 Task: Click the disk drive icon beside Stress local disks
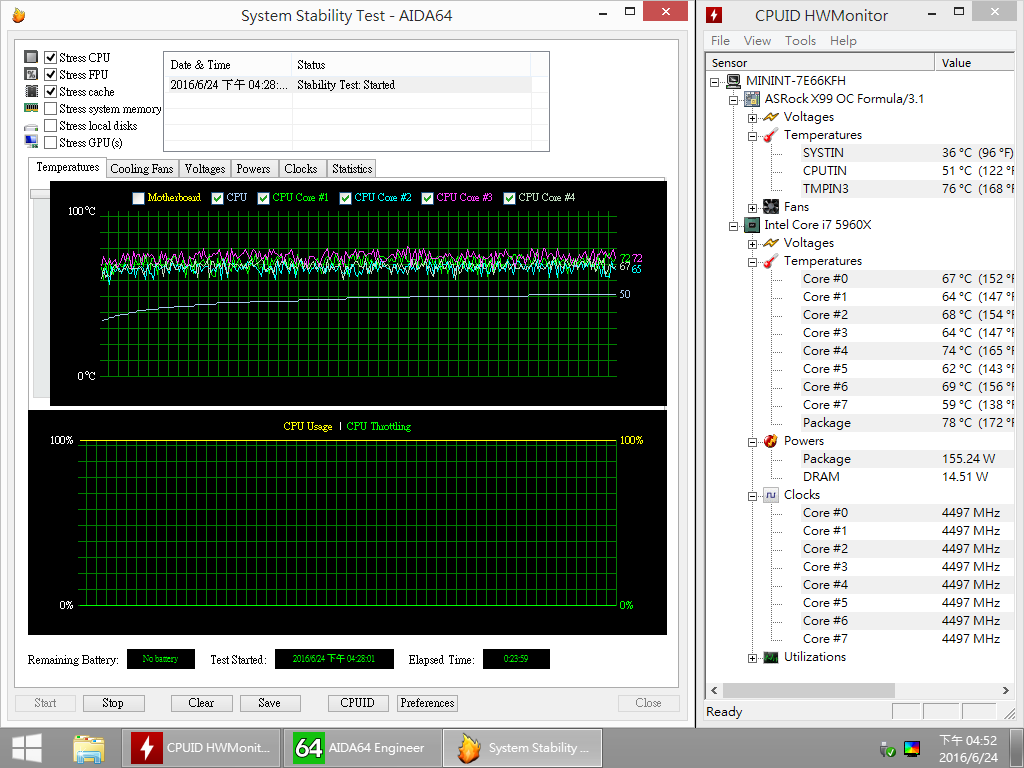31,126
